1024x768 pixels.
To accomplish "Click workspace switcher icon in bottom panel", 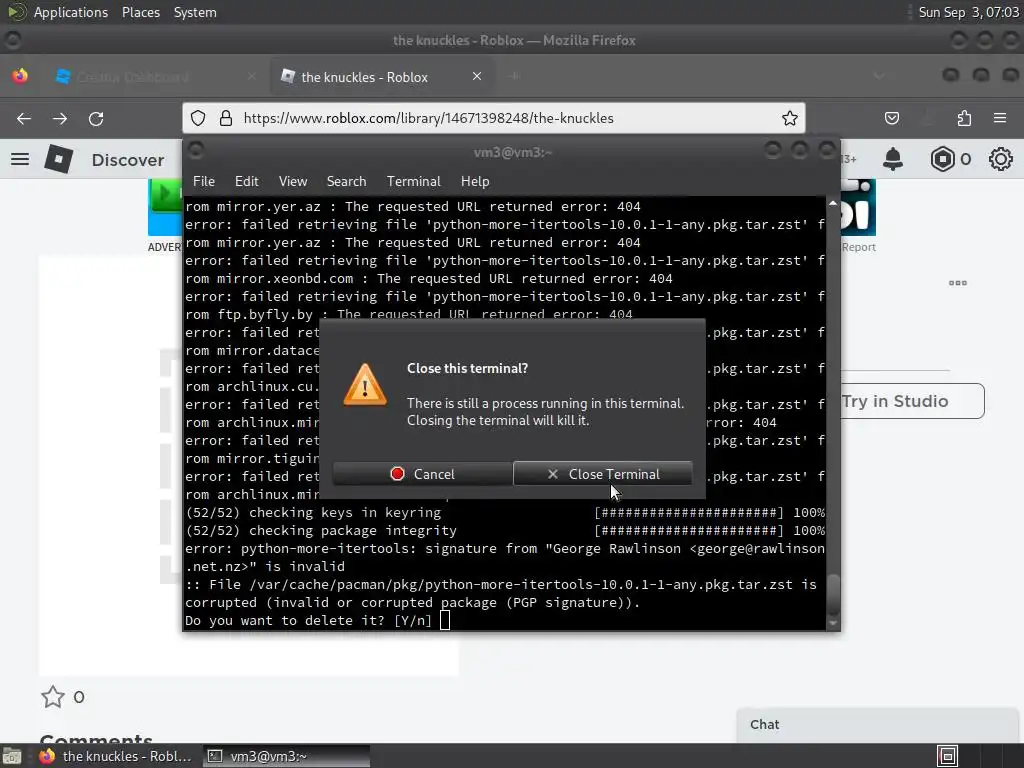I will click(948, 756).
